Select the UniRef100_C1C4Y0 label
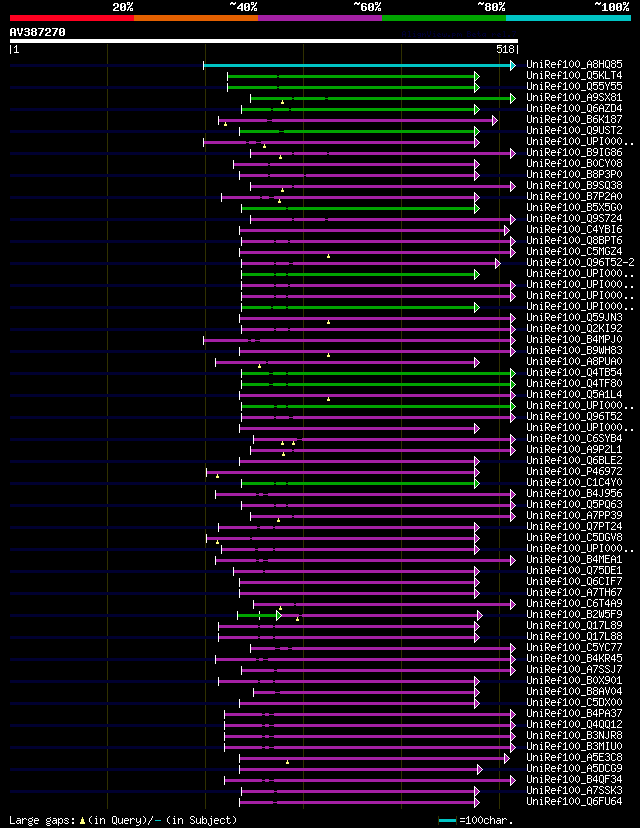Viewport: 640px width, 828px height. point(575,482)
